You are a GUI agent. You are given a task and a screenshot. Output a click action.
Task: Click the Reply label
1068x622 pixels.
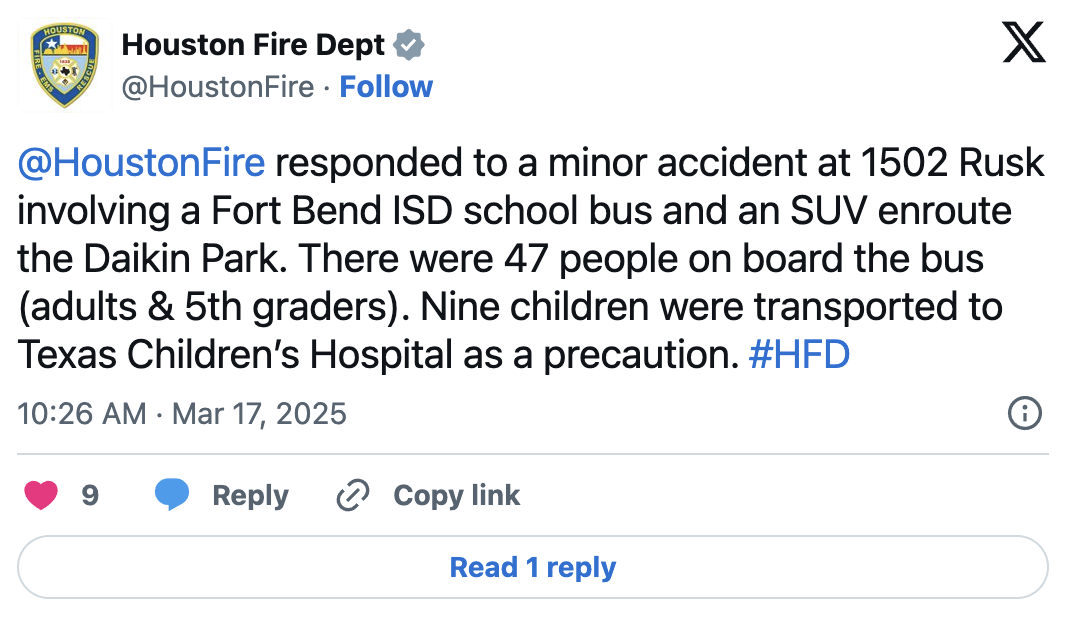tap(250, 495)
